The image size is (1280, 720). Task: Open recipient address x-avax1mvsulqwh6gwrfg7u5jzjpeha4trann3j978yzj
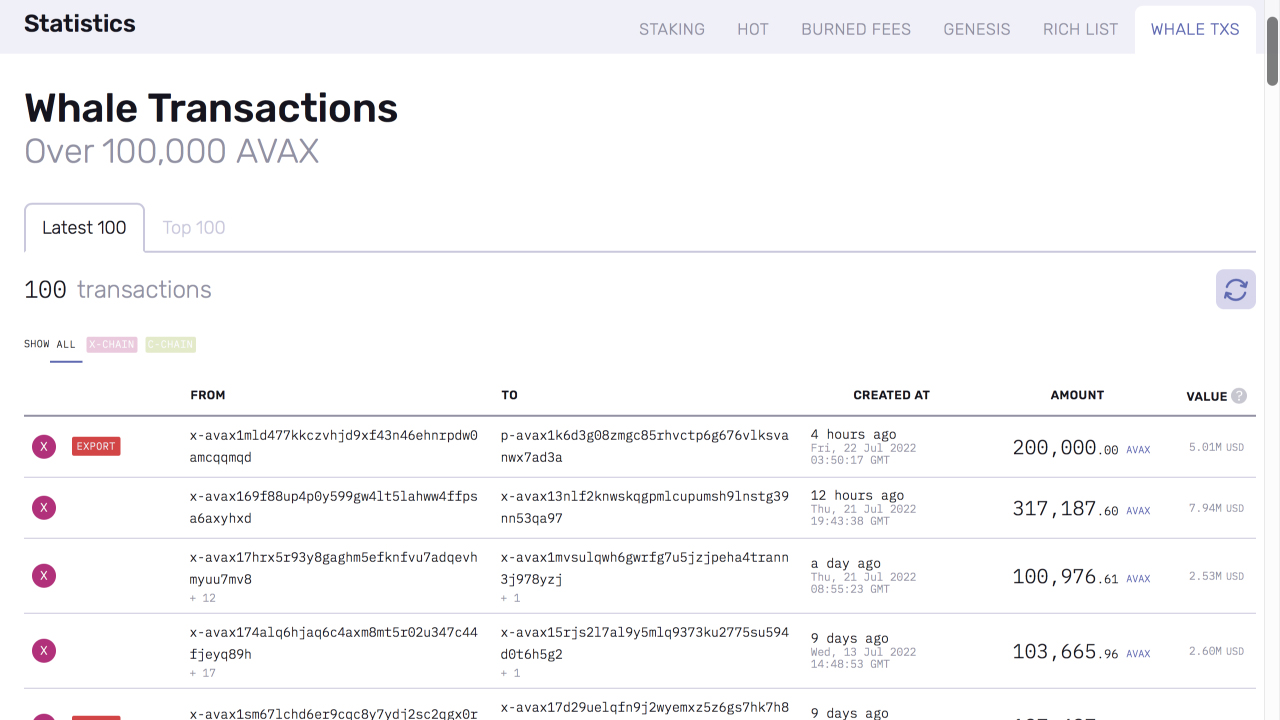point(645,568)
